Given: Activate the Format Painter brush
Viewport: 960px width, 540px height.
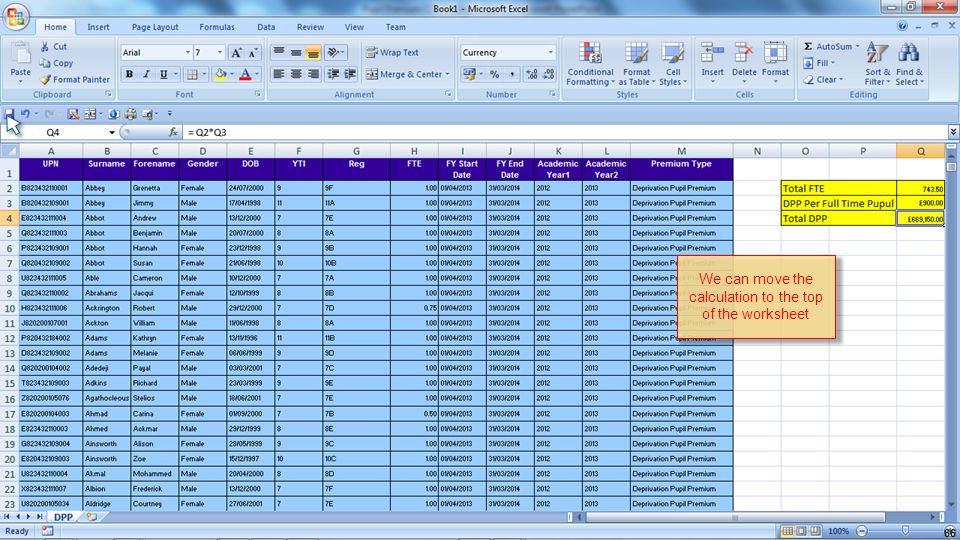Looking at the screenshot, I should [x=75, y=80].
